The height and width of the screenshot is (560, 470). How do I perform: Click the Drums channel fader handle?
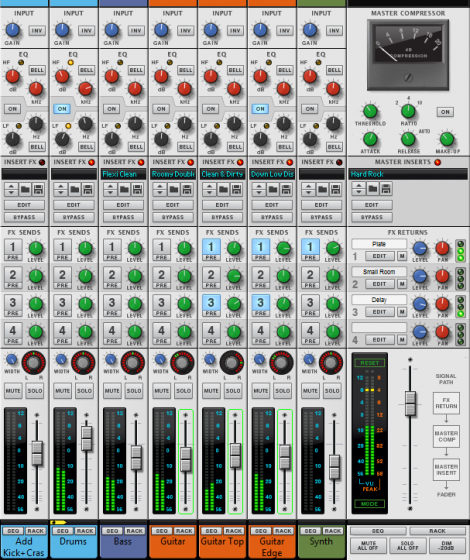(x=86, y=439)
